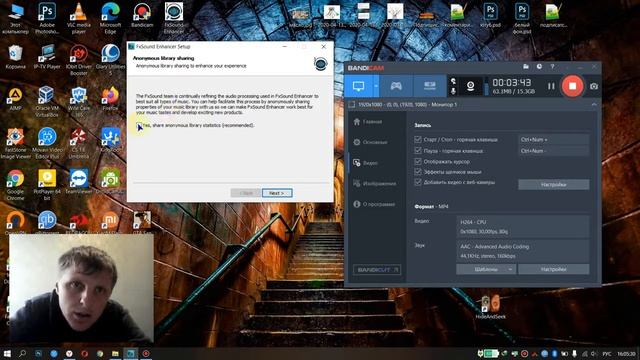Launch PotPlayer 64 bit shortcut
Screen dimensions: 640x360
[47, 185]
